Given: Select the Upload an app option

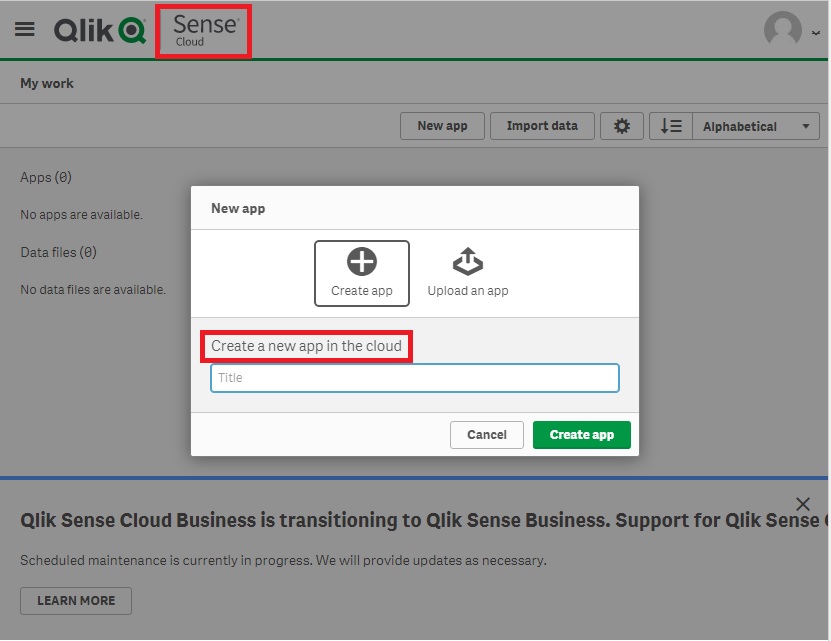Looking at the screenshot, I should coord(468,274).
